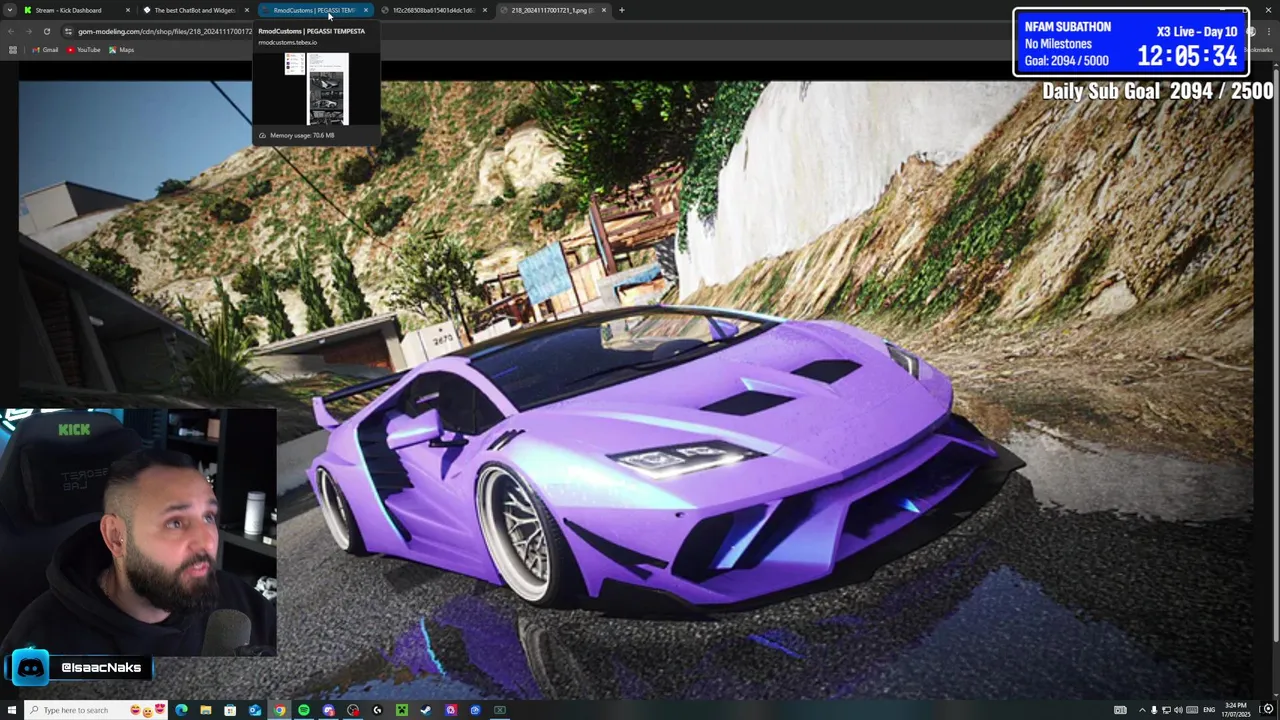Switch to The best ChatBot and Widgets tab
This screenshot has height=720, width=1280.
194,10
